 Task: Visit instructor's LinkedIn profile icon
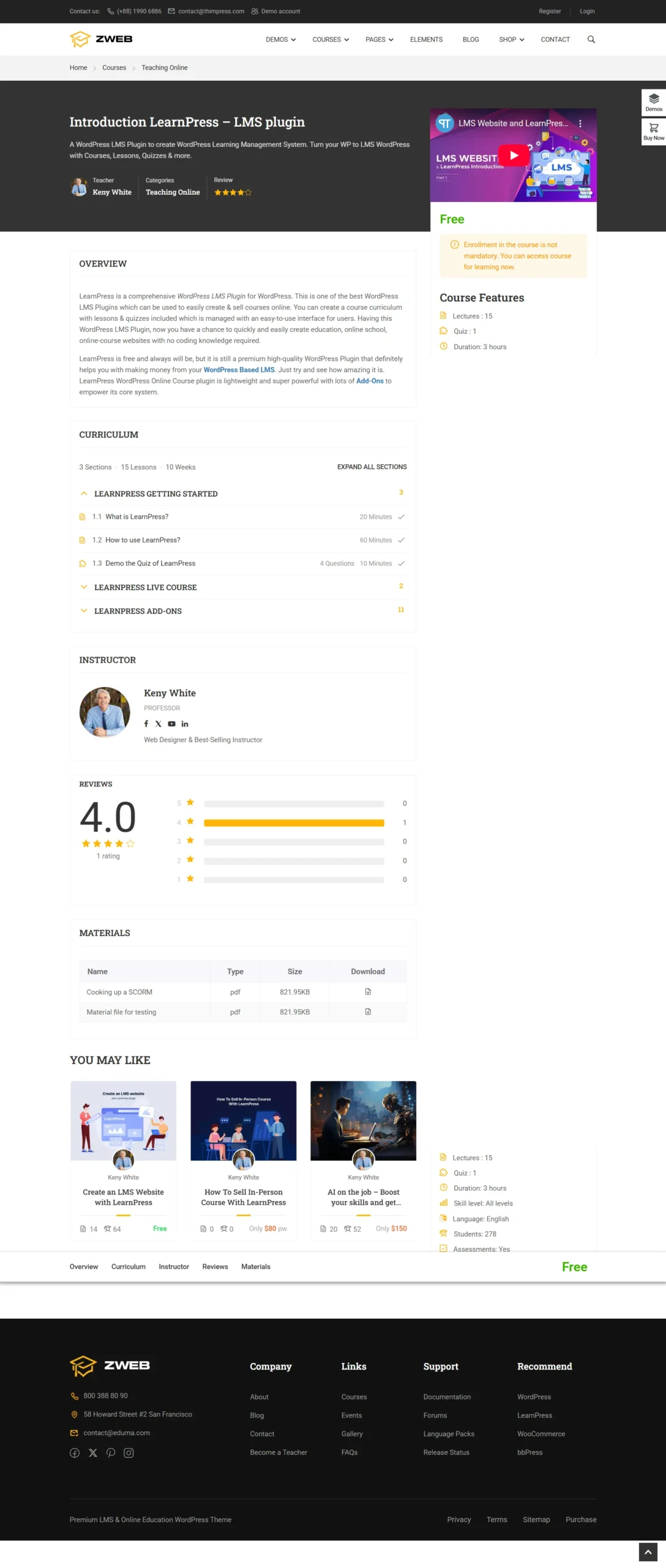(x=185, y=723)
